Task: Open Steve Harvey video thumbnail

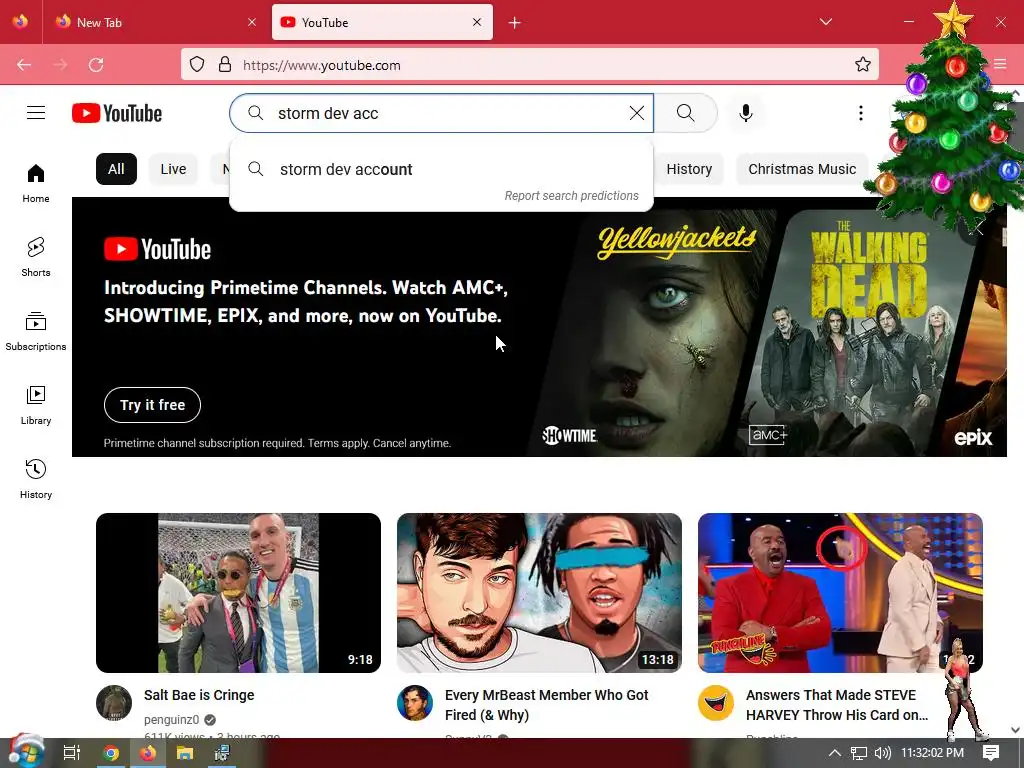Action: [840, 593]
